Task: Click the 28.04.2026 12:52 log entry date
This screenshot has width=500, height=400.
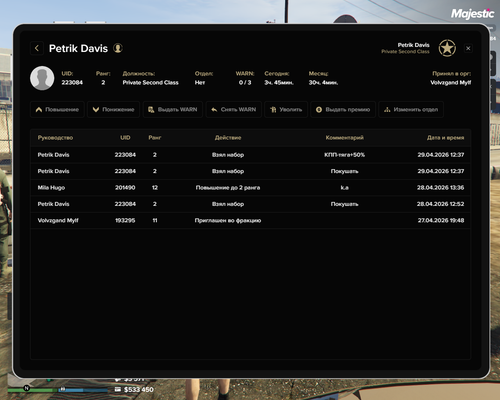Action: coord(440,204)
